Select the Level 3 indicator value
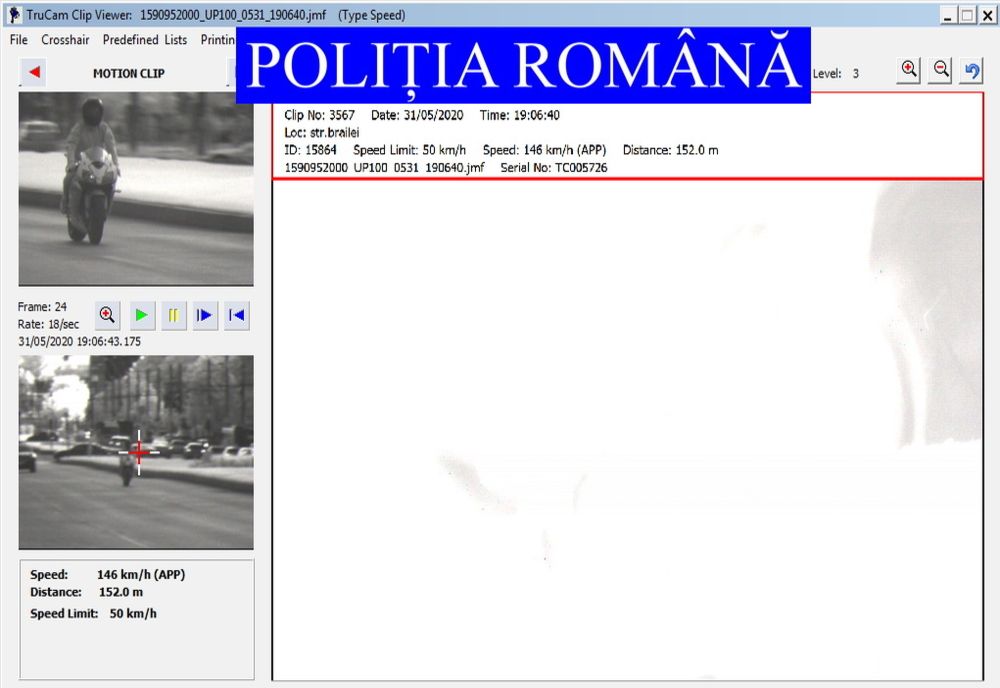The width and height of the screenshot is (1000, 688). (855, 72)
